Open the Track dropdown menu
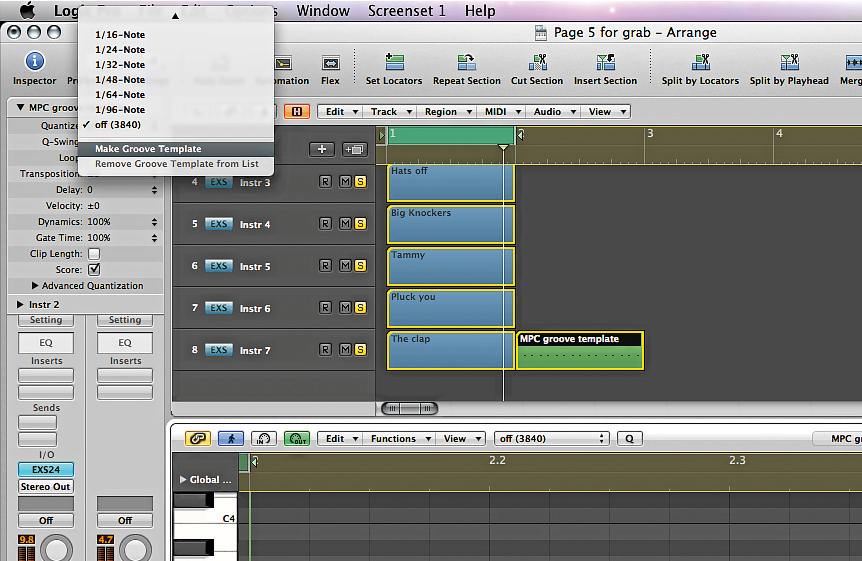The height and width of the screenshot is (561, 862). [390, 112]
